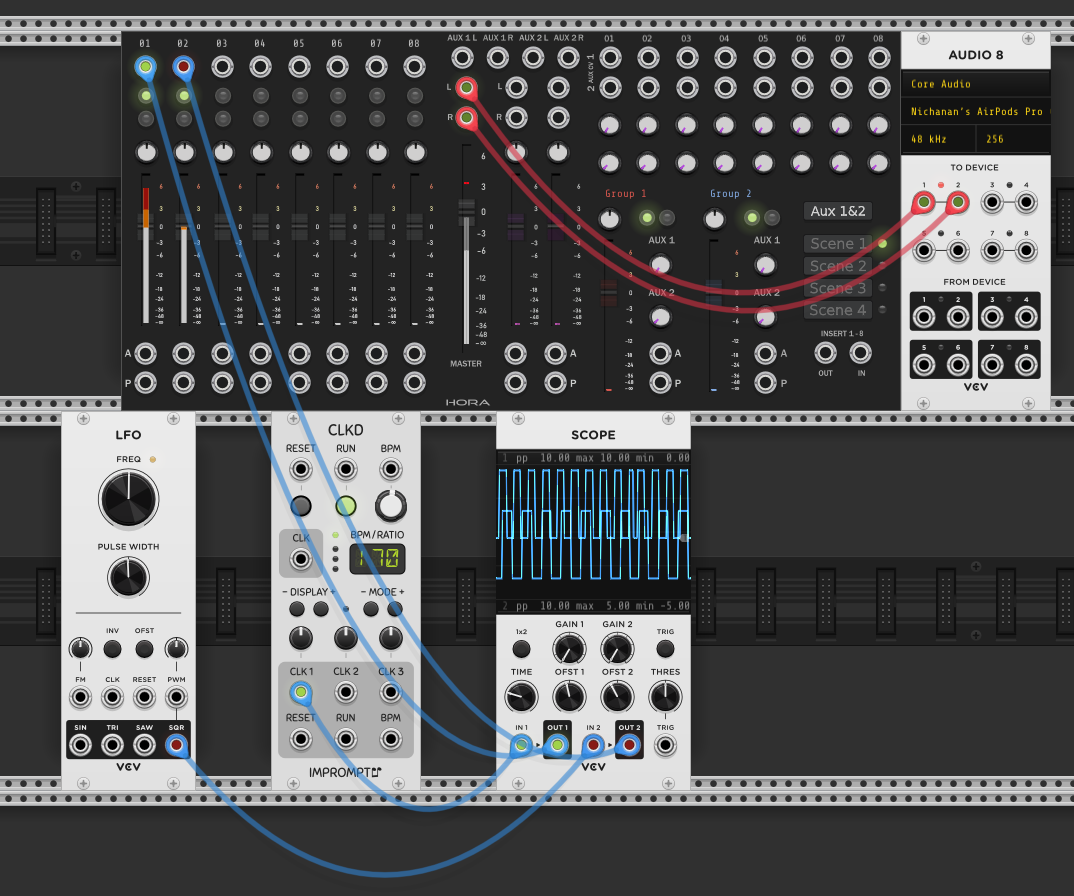Open the 256 block size selector
The width and height of the screenshot is (1074, 896).
click(1013, 139)
